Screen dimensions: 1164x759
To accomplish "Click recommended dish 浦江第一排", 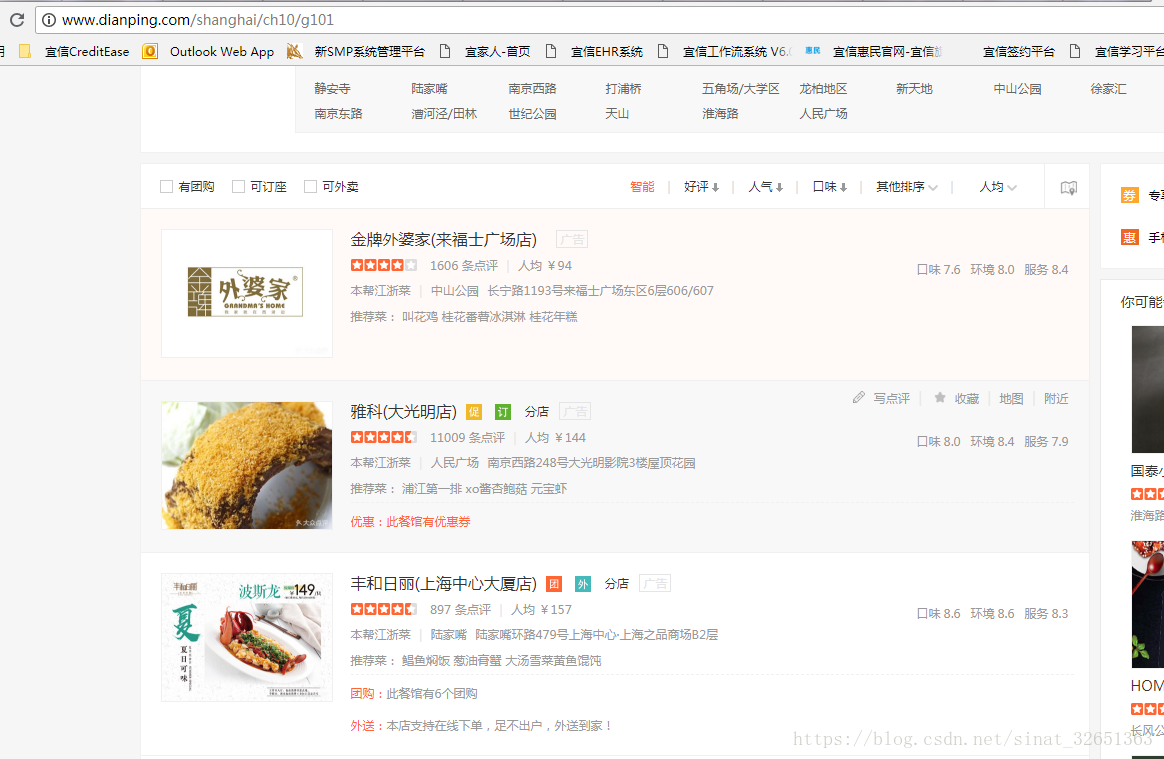I will coord(431,489).
